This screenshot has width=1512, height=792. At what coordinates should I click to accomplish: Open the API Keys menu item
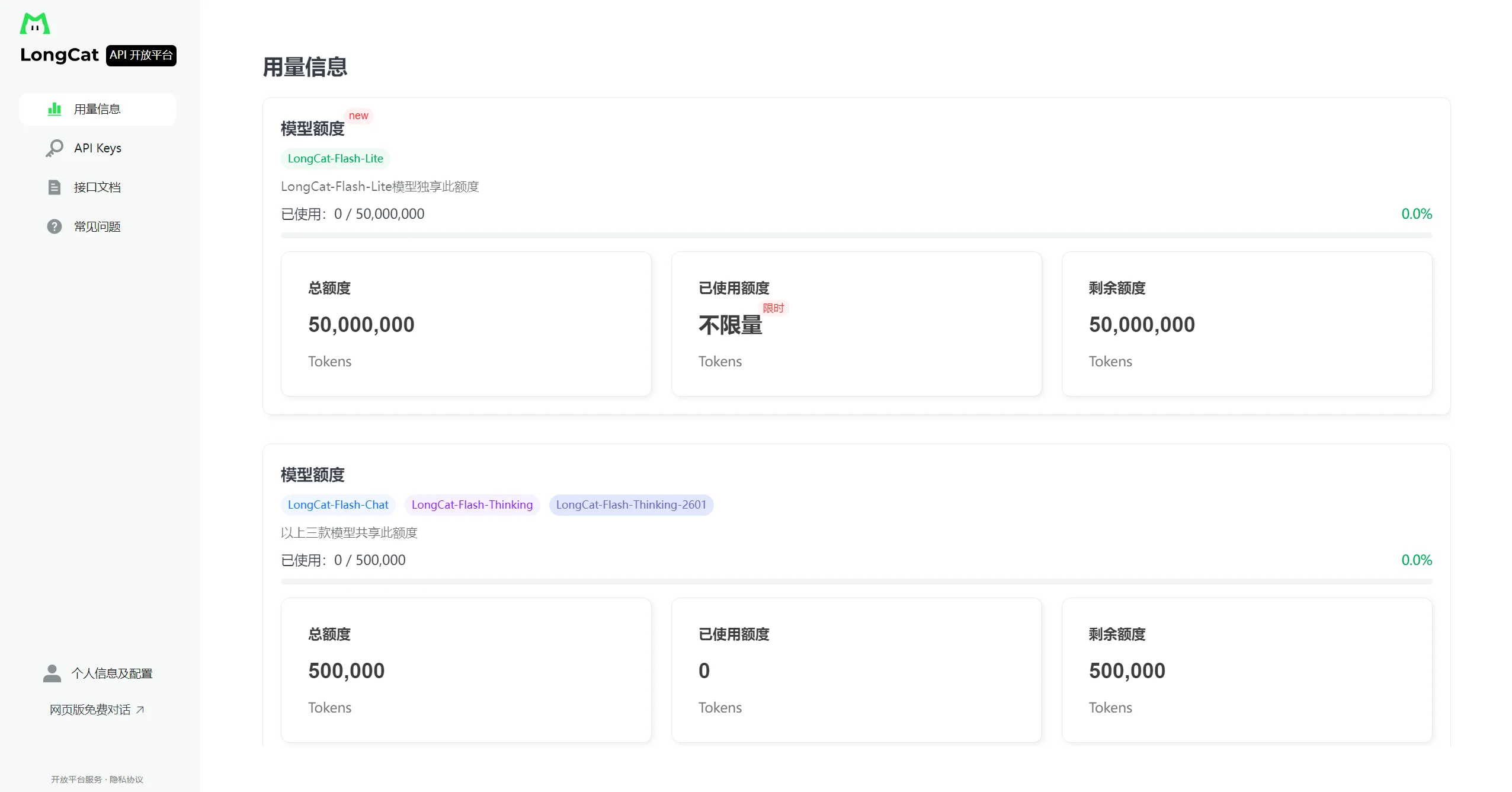click(x=97, y=148)
